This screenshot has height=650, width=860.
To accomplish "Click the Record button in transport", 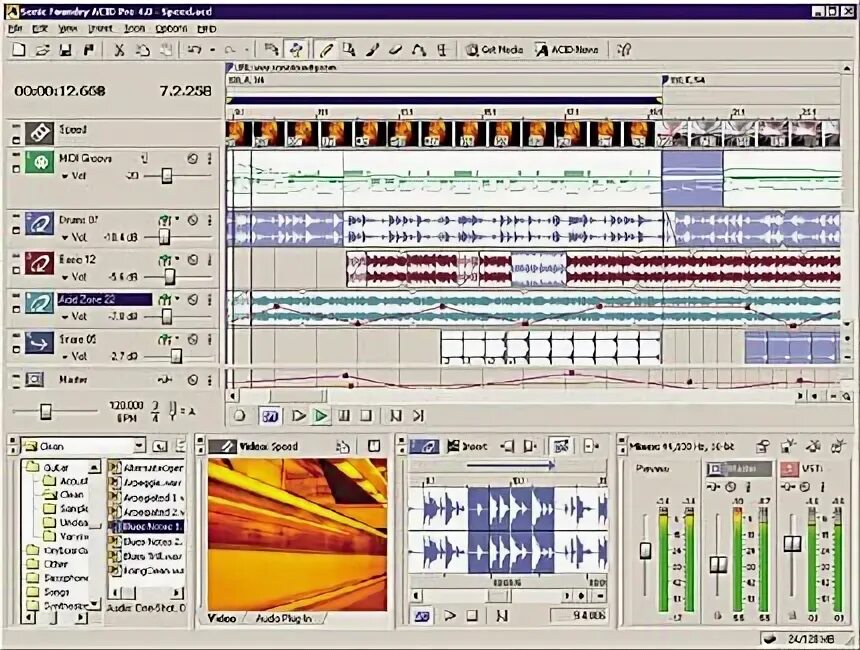I will 240,416.
